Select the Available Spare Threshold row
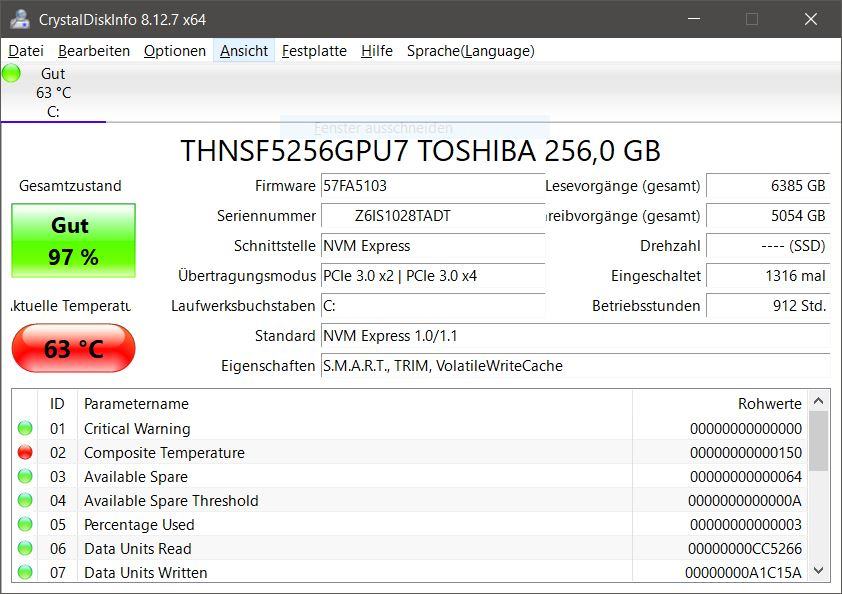 click(410, 501)
